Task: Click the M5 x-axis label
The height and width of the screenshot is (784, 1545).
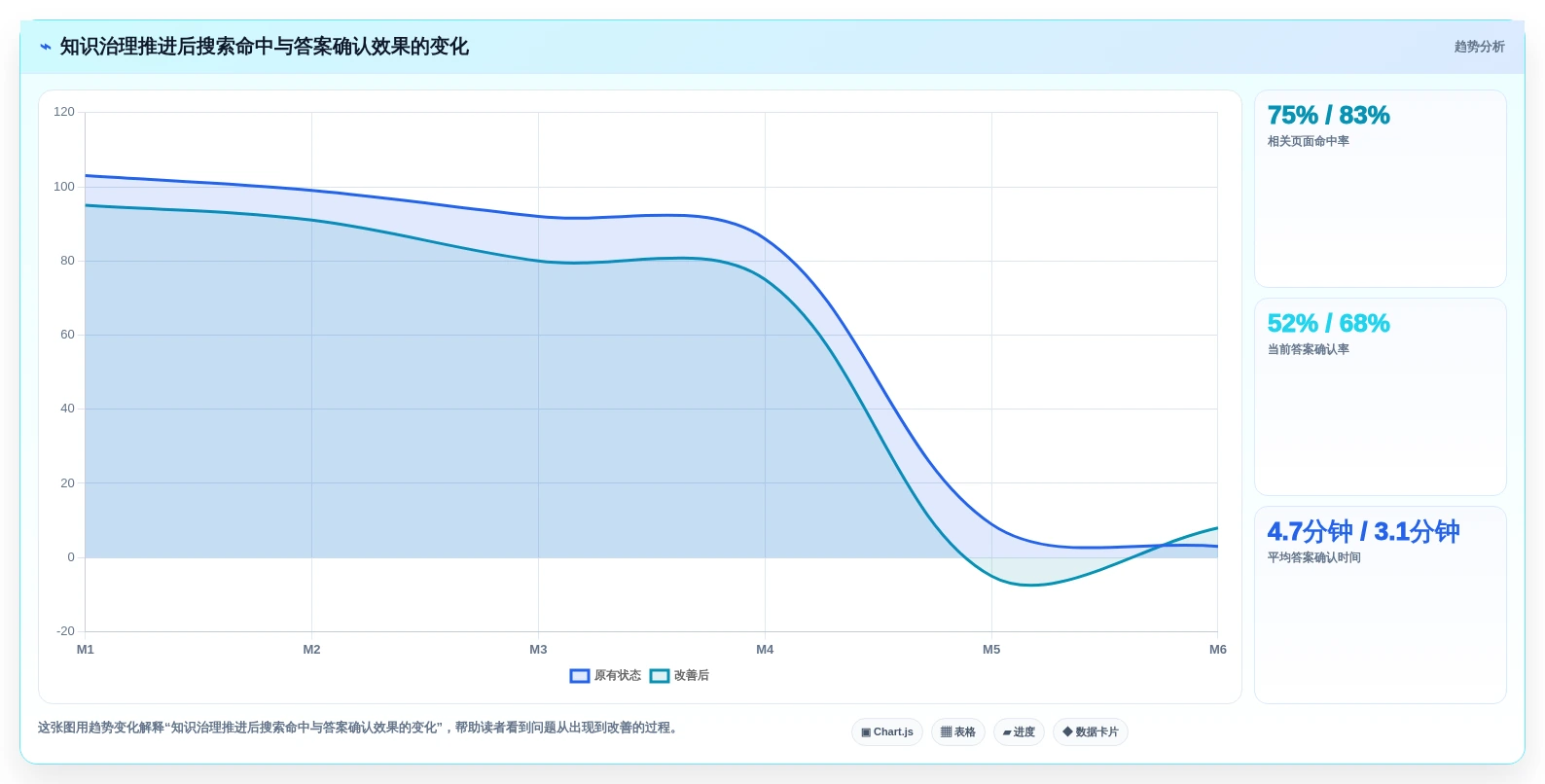Action: [991, 650]
